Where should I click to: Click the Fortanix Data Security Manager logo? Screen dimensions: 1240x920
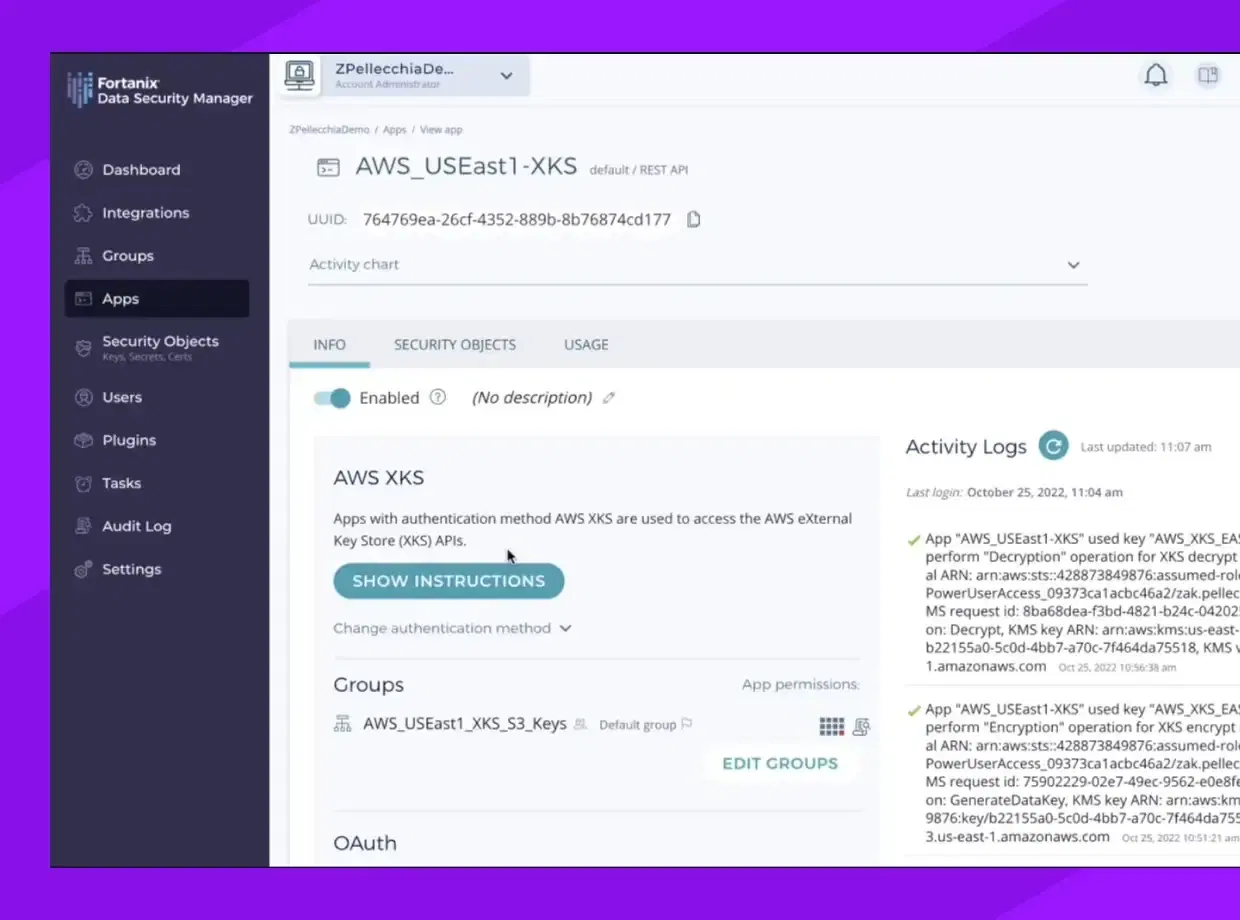(160, 90)
